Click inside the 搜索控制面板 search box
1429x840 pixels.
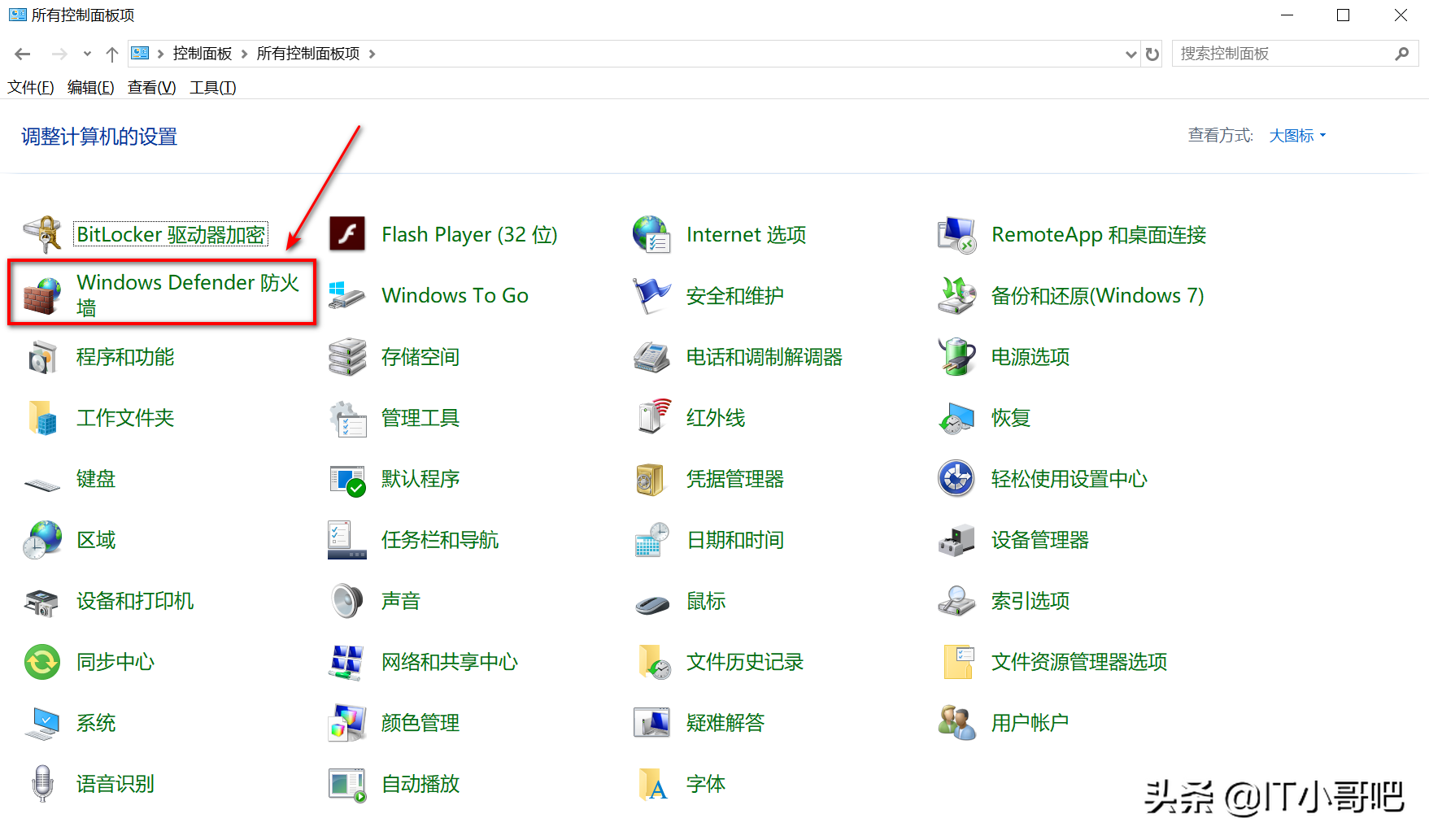point(1277,53)
